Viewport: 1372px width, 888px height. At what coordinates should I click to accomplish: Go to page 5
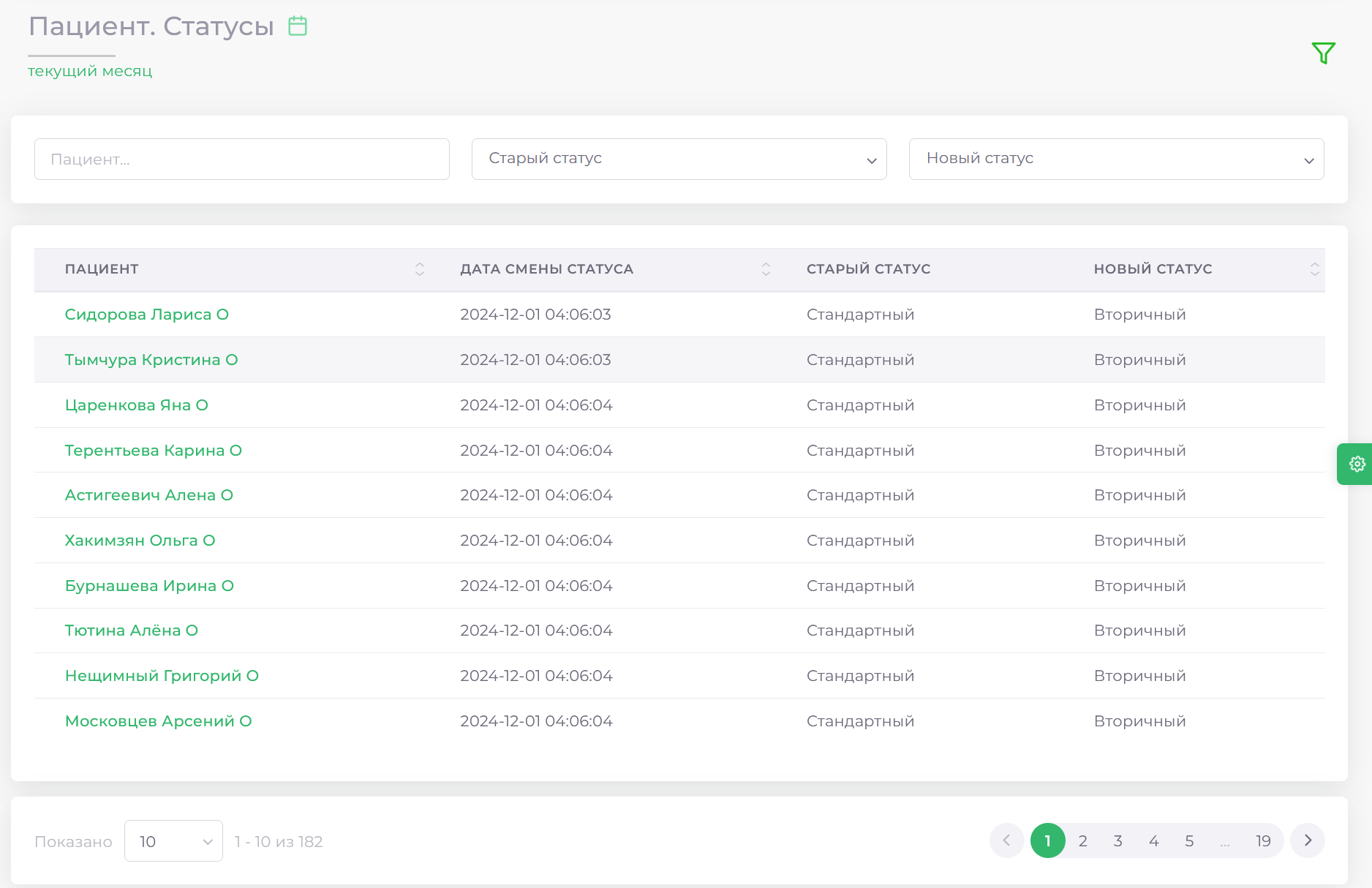pos(1189,841)
